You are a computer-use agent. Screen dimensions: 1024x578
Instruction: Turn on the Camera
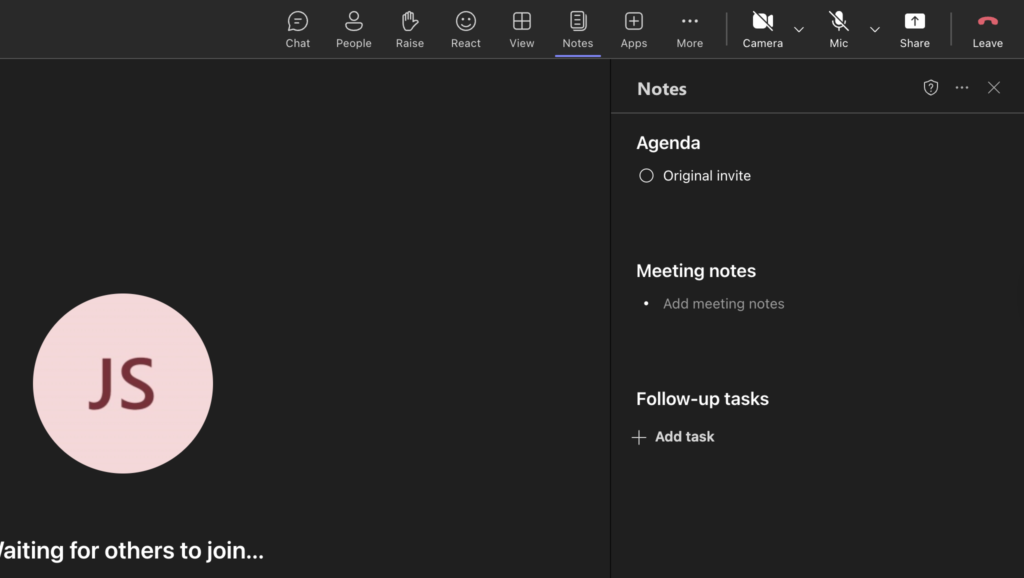coord(762,28)
